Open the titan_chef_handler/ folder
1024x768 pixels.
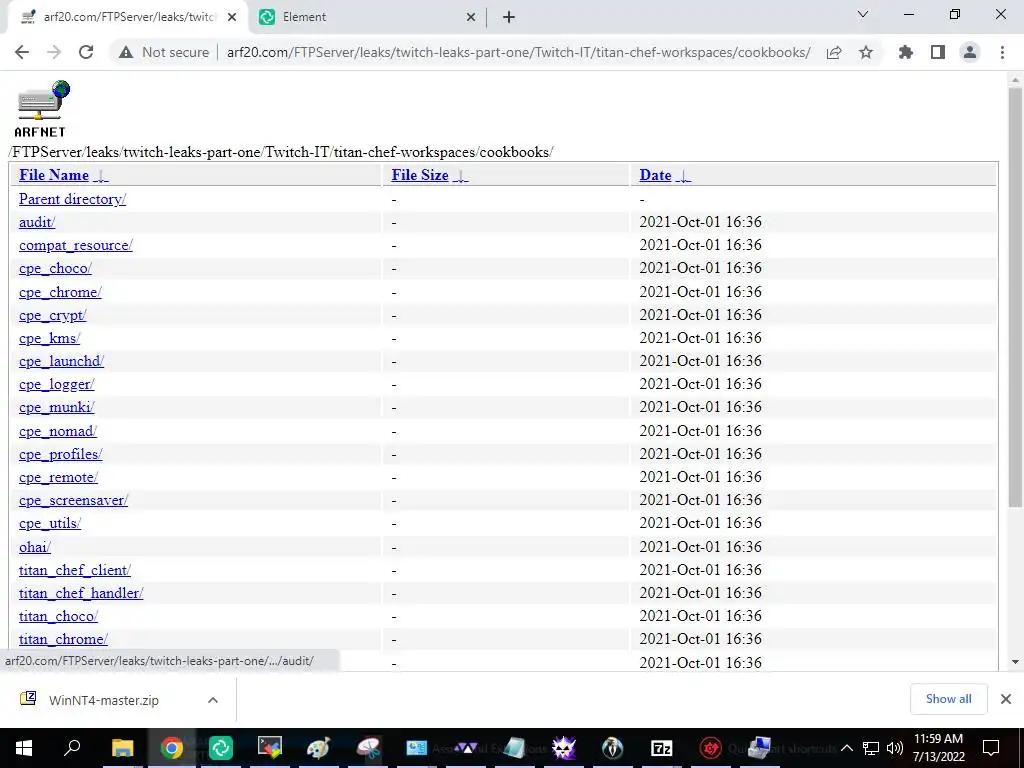81,593
